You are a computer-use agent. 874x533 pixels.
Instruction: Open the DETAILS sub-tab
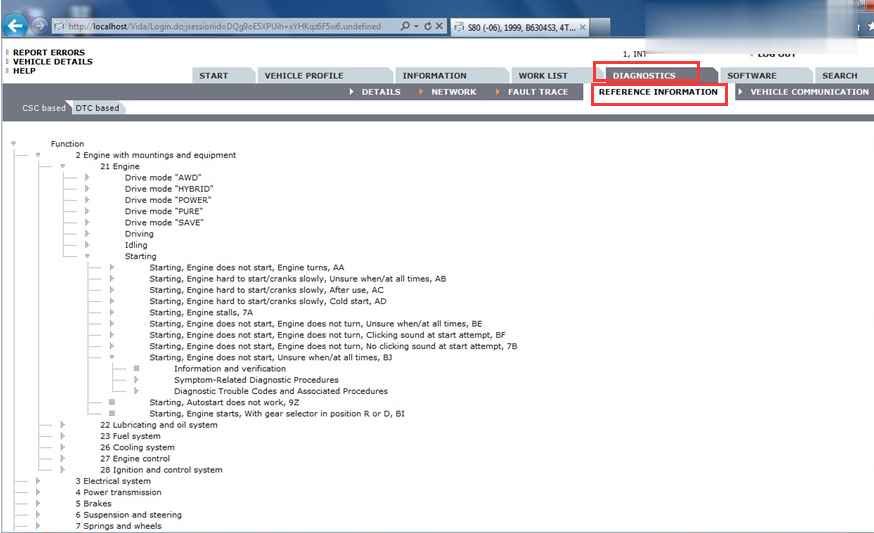[x=381, y=92]
